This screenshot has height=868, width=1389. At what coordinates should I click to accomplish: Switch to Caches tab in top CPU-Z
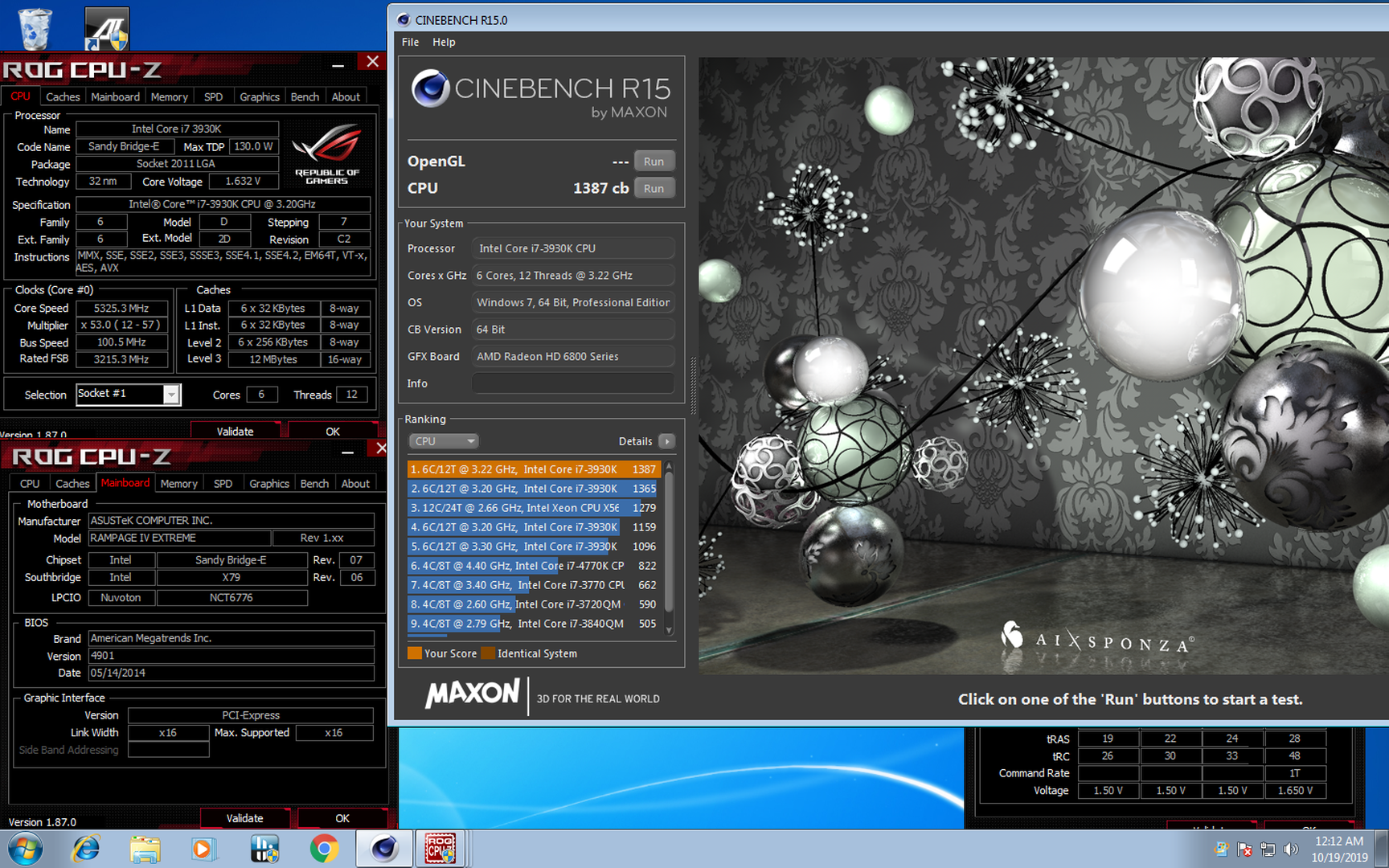[x=63, y=96]
